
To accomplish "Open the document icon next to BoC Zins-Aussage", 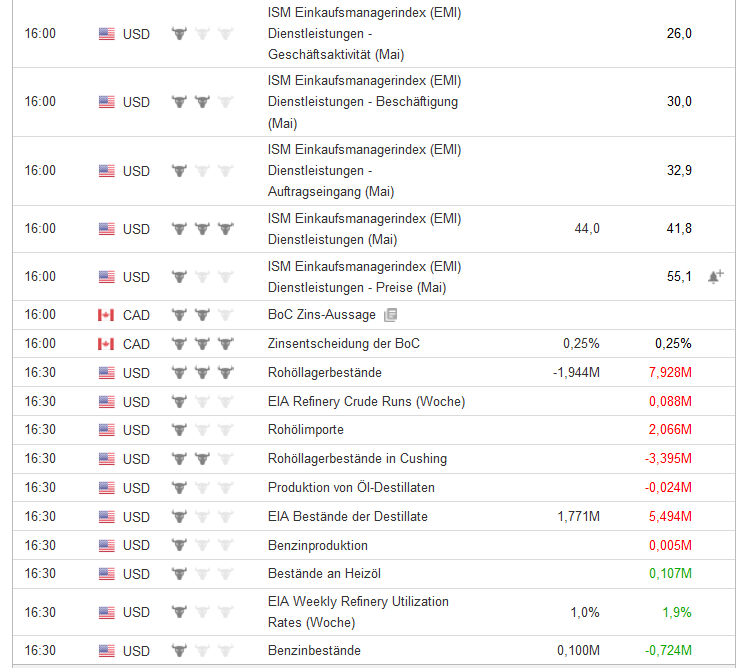I will (x=390, y=315).
